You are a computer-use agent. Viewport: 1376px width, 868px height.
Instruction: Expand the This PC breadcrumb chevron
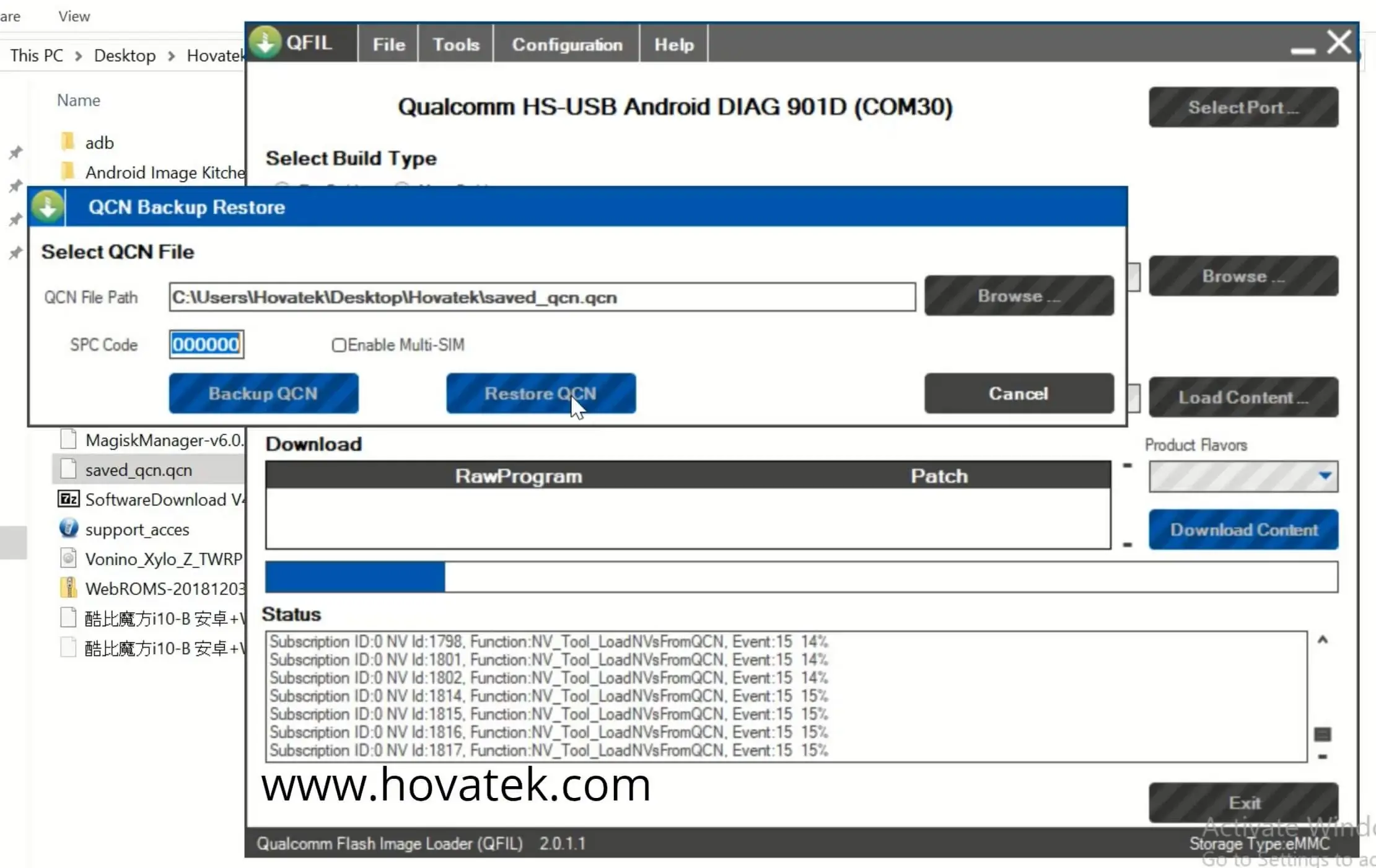(x=79, y=56)
